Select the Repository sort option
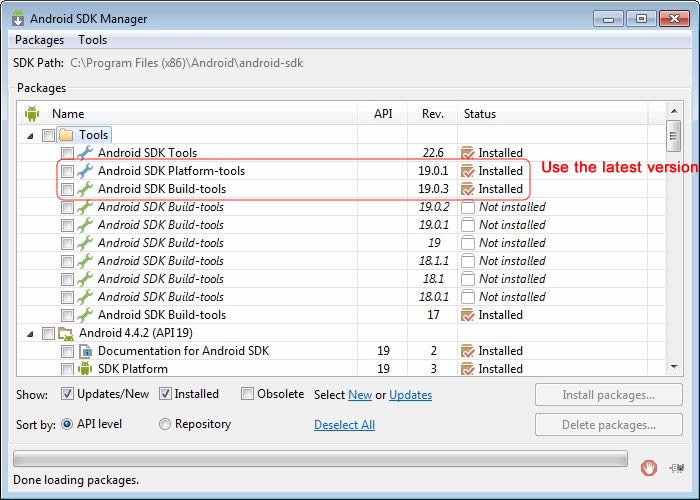Image resolution: width=700 pixels, height=500 pixels. click(165, 424)
